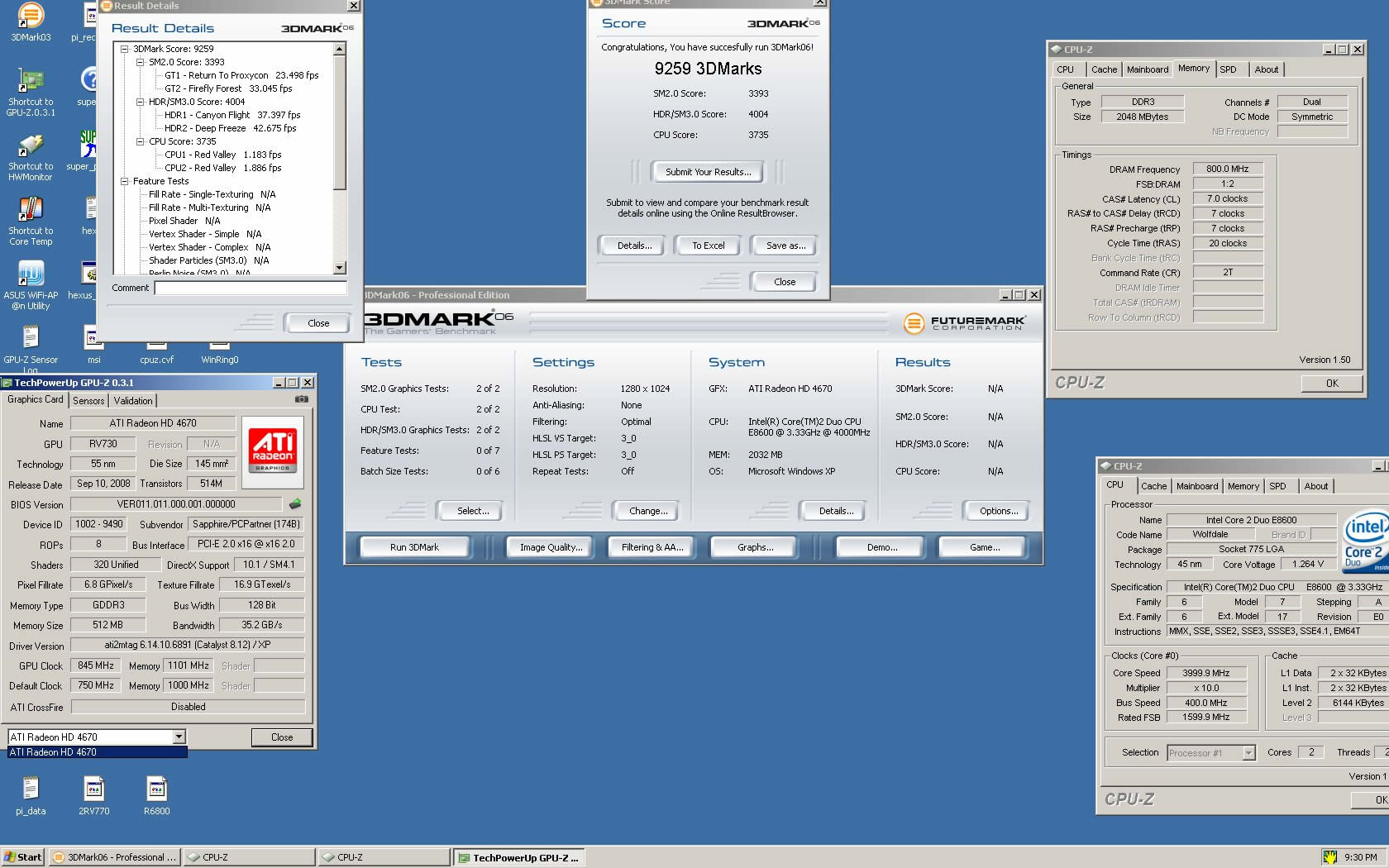The height and width of the screenshot is (868, 1389).
Task: Open the pi_data file on the desktop
Action: pos(31,796)
